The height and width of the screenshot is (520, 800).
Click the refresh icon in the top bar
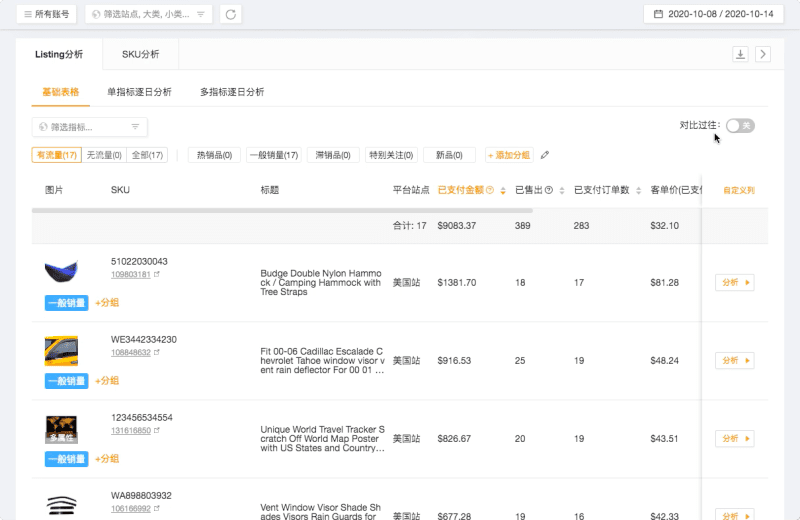click(x=231, y=15)
